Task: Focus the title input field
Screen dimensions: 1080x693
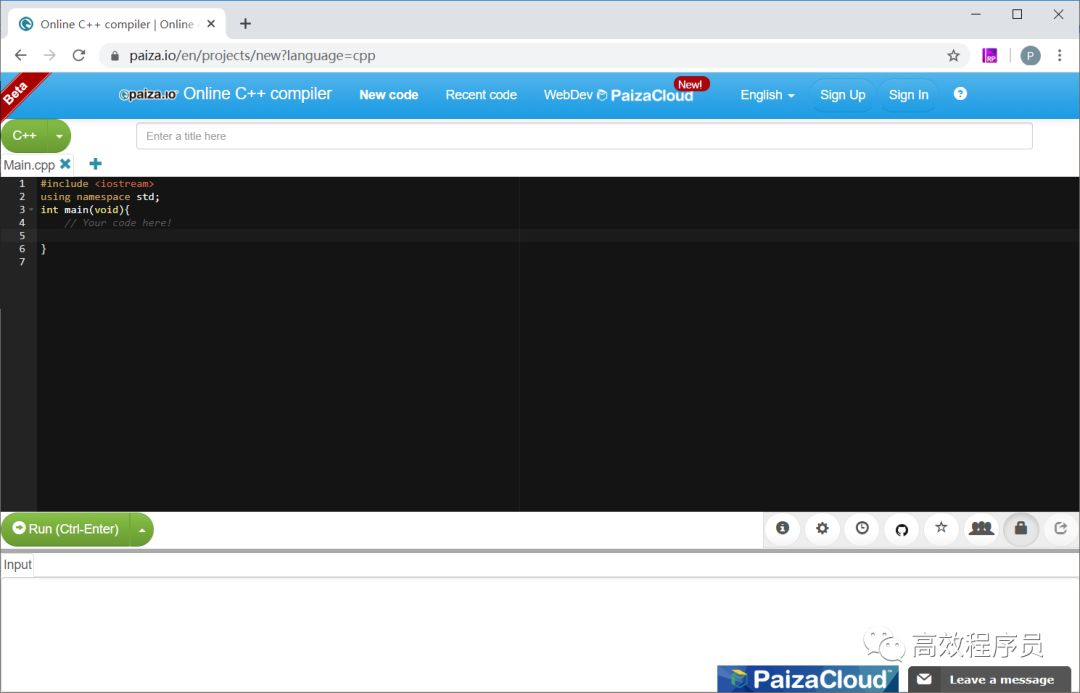Action: [584, 136]
